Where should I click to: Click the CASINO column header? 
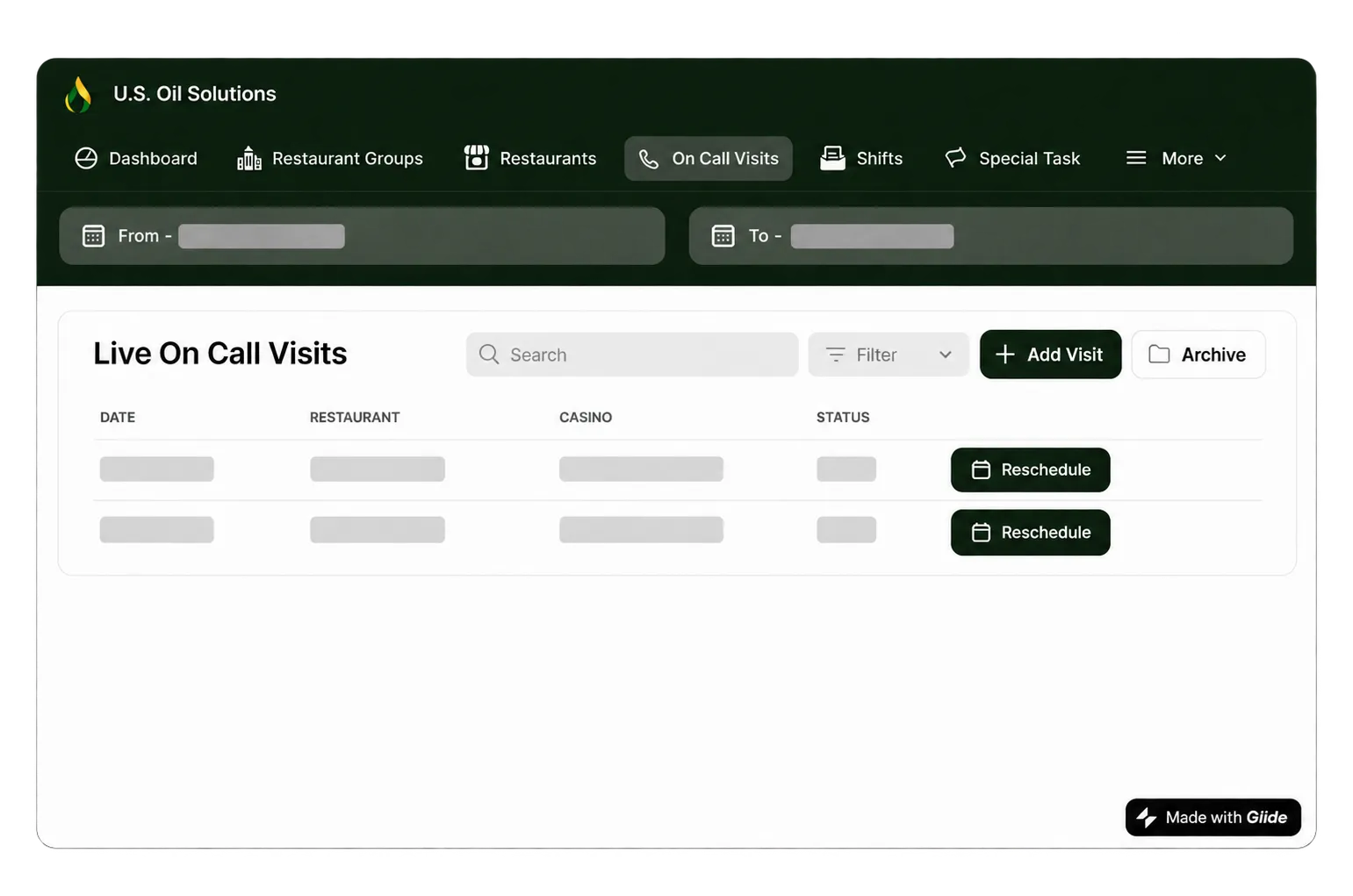pyautogui.click(x=586, y=418)
